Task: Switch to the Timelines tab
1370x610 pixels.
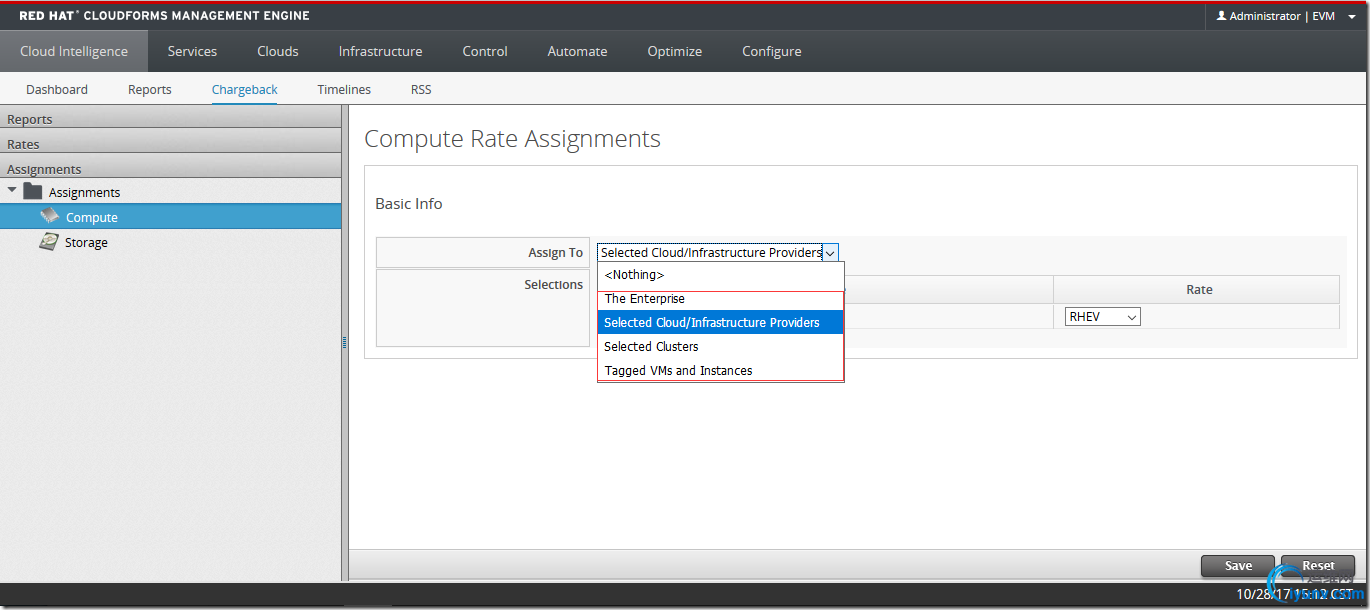Action: 344,89
